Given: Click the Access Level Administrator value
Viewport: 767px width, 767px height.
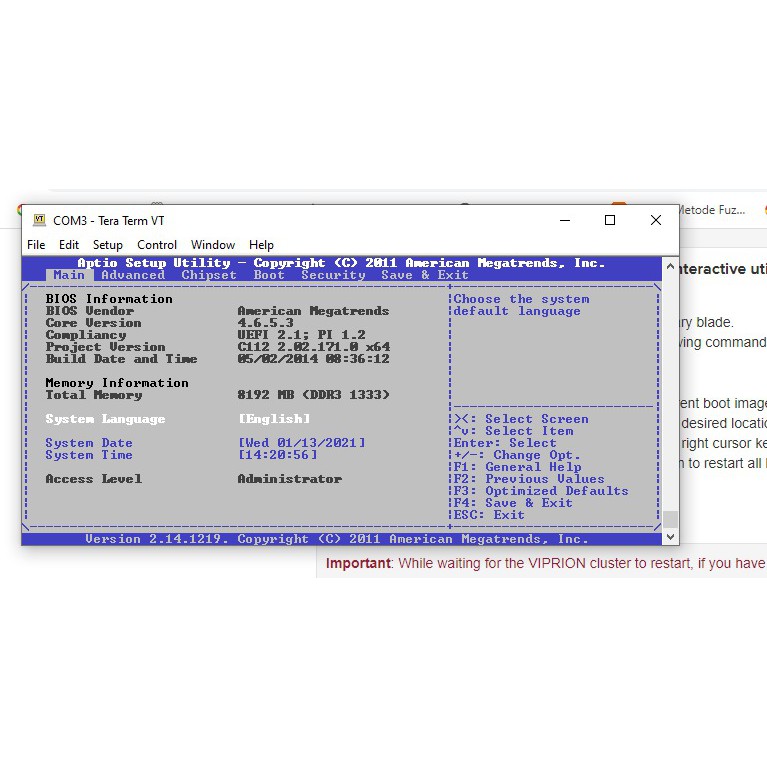Looking at the screenshot, I should pyautogui.click(x=290, y=479).
